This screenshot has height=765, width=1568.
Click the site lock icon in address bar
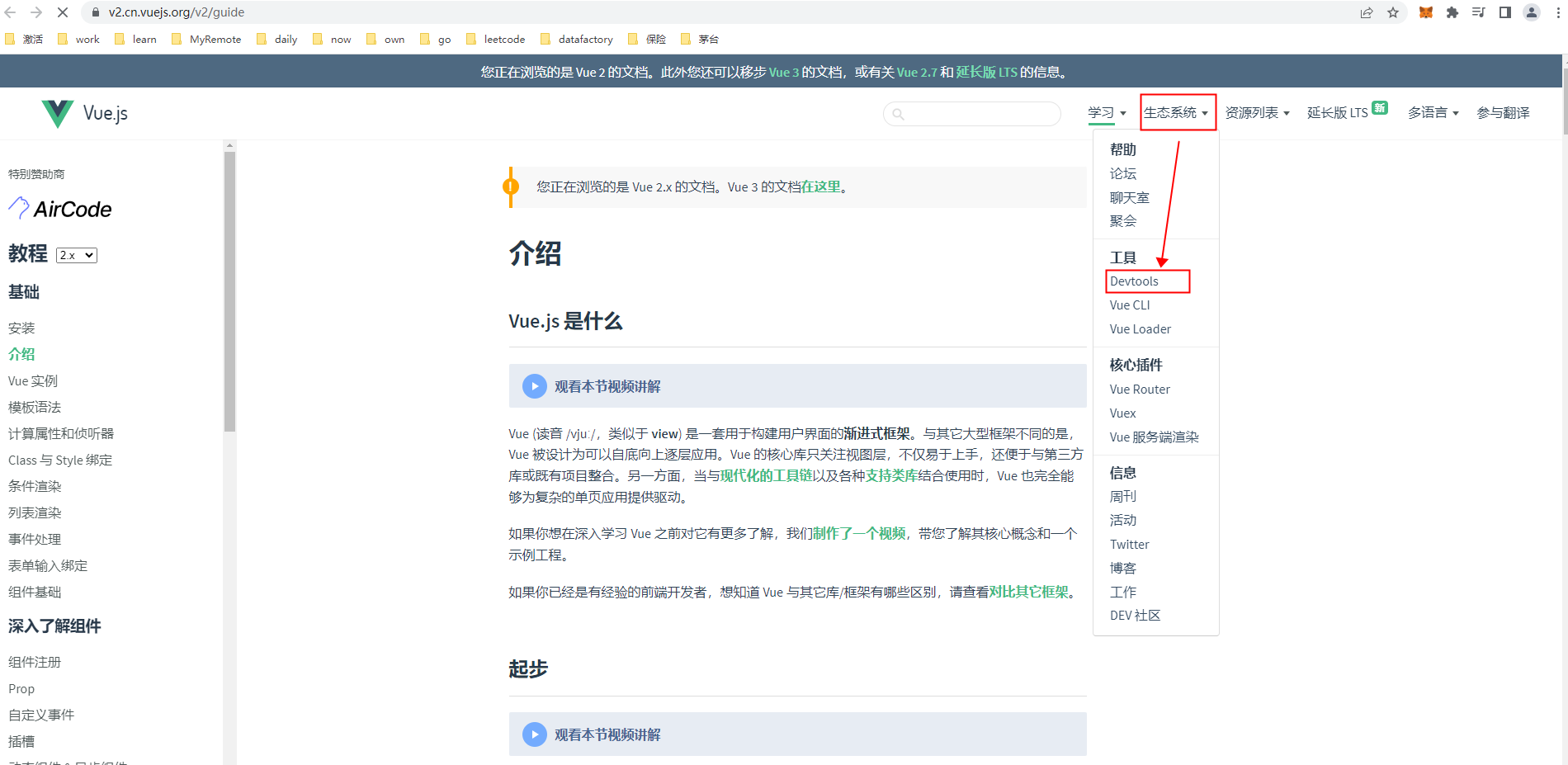point(96,12)
